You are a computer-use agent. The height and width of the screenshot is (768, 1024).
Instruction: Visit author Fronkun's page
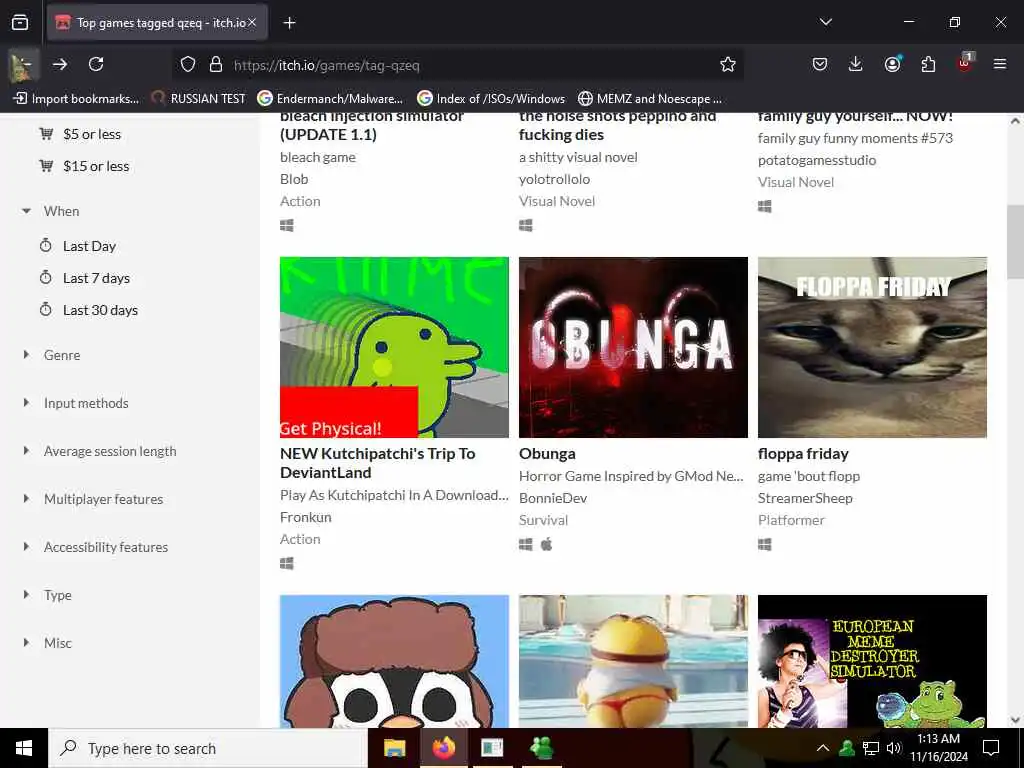pyautogui.click(x=306, y=517)
